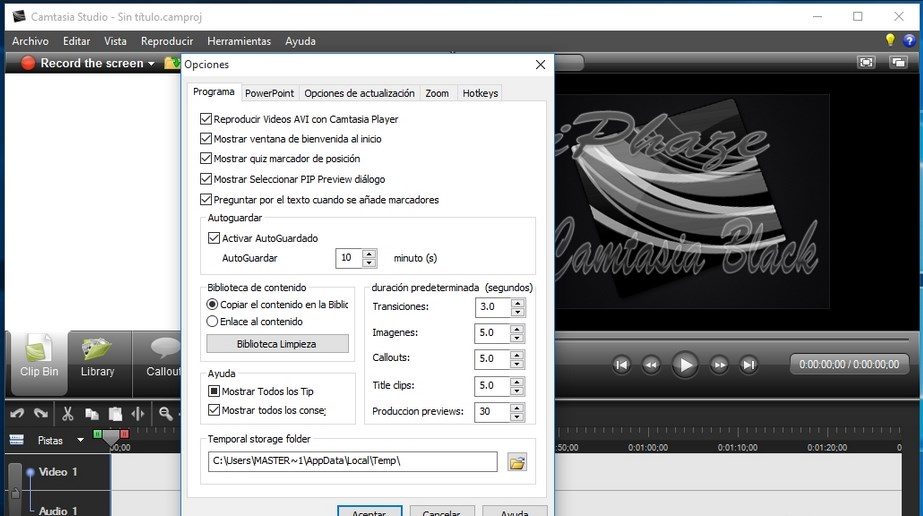Open the Reproducir menu

pos(167,41)
